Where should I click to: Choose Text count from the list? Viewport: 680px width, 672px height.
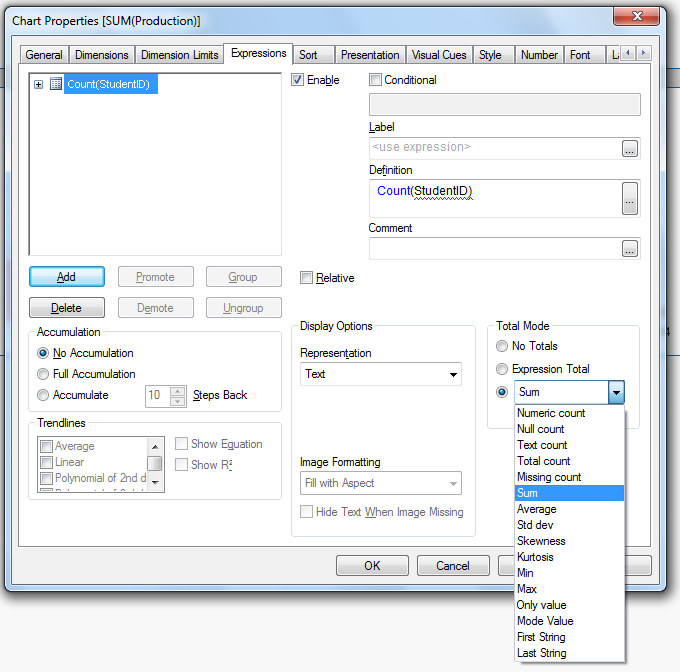pos(569,445)
